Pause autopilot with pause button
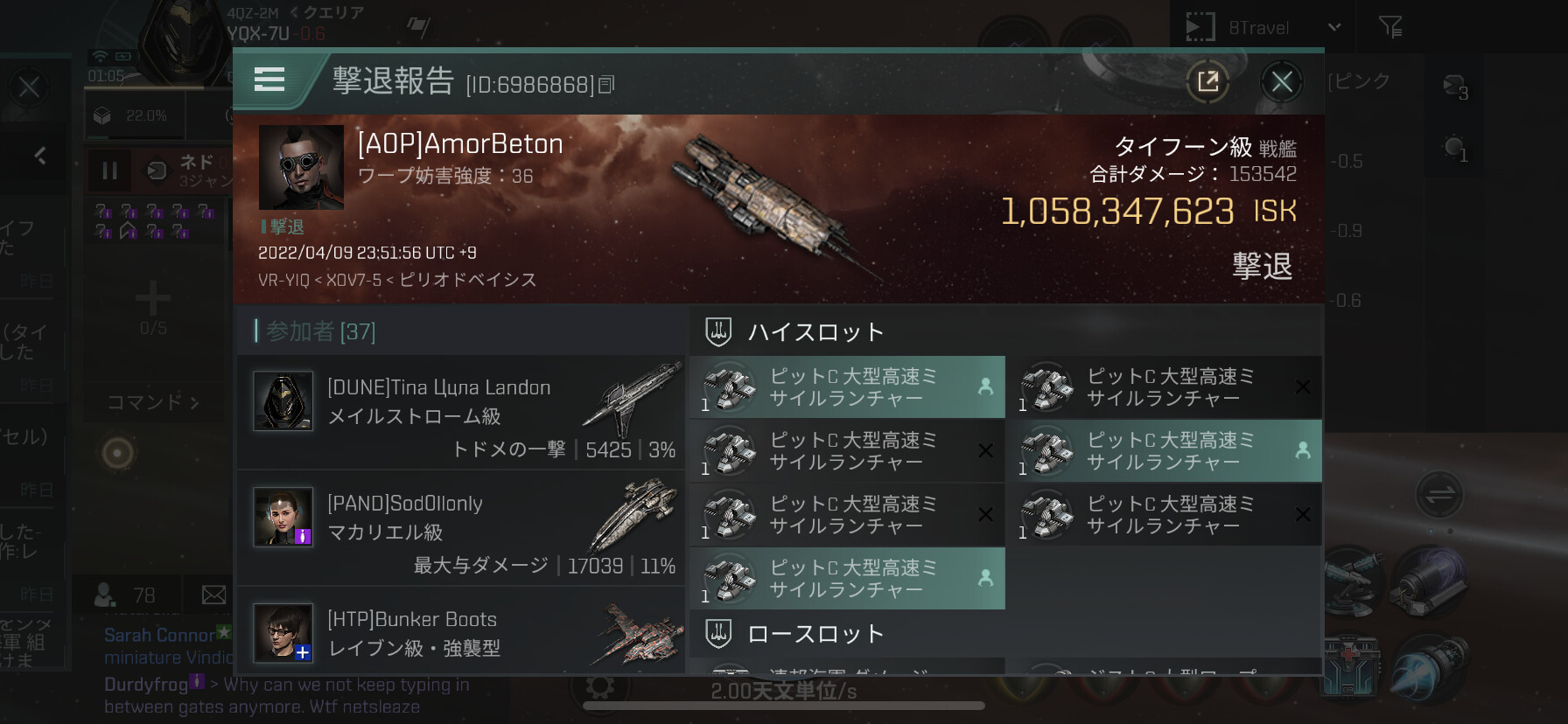The width and height of the screenshot is (1568, 724). (109, 171)
